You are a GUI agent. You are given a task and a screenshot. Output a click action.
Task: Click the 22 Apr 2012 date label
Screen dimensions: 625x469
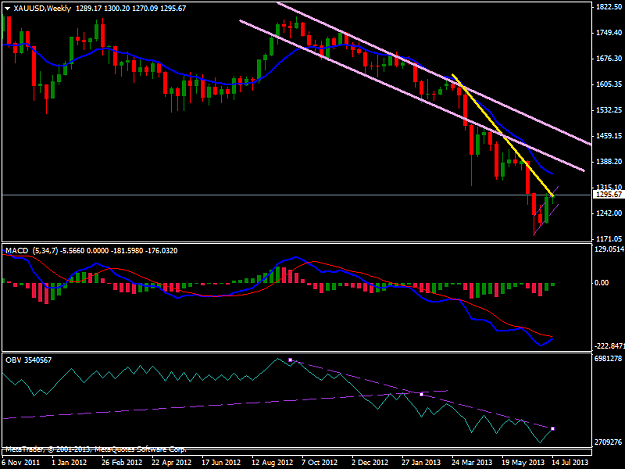171,463
